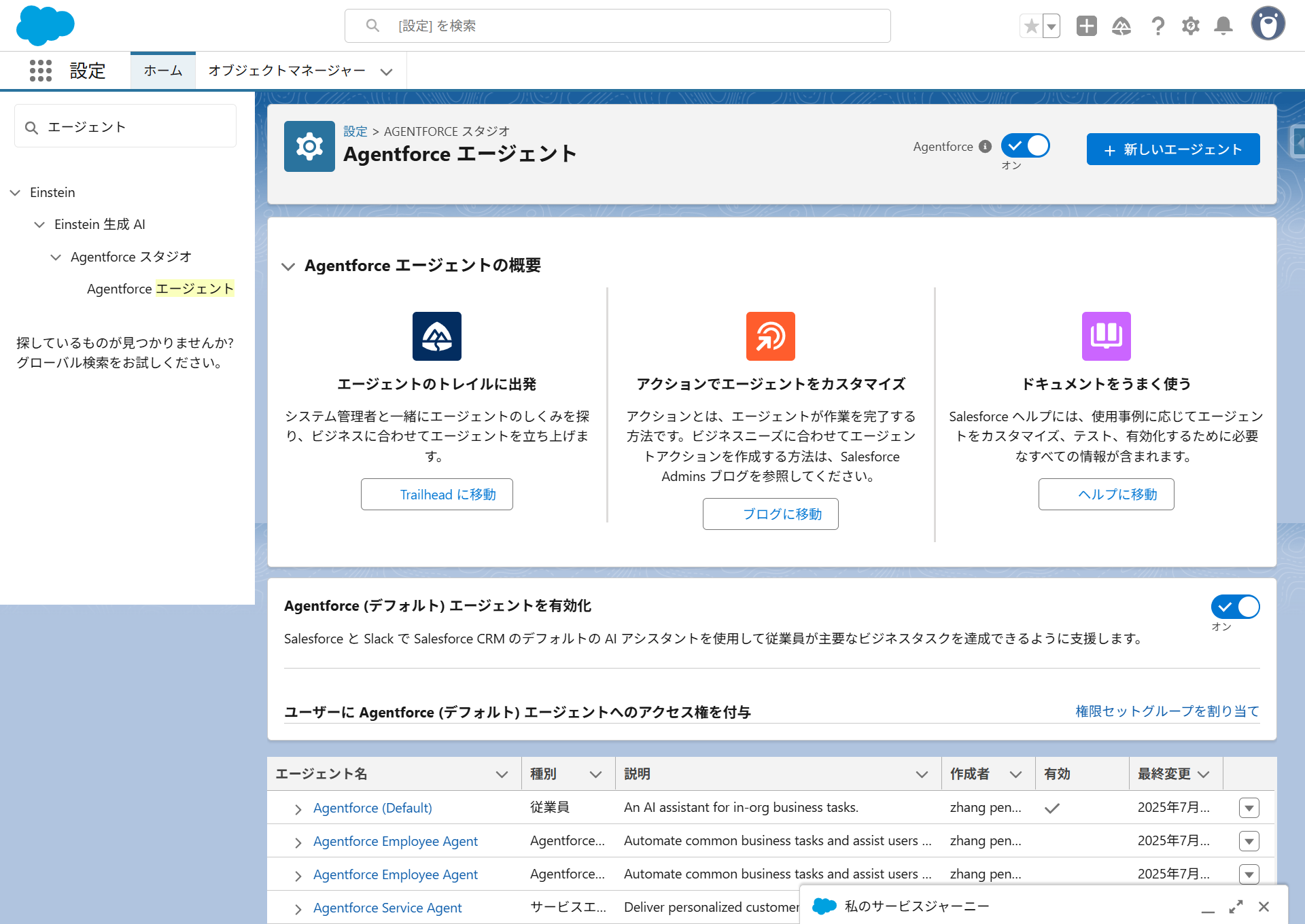Viewport: 1305px width, 924px height.
Task: Open the App Launcher dots grid
Action: pos(41,71)
